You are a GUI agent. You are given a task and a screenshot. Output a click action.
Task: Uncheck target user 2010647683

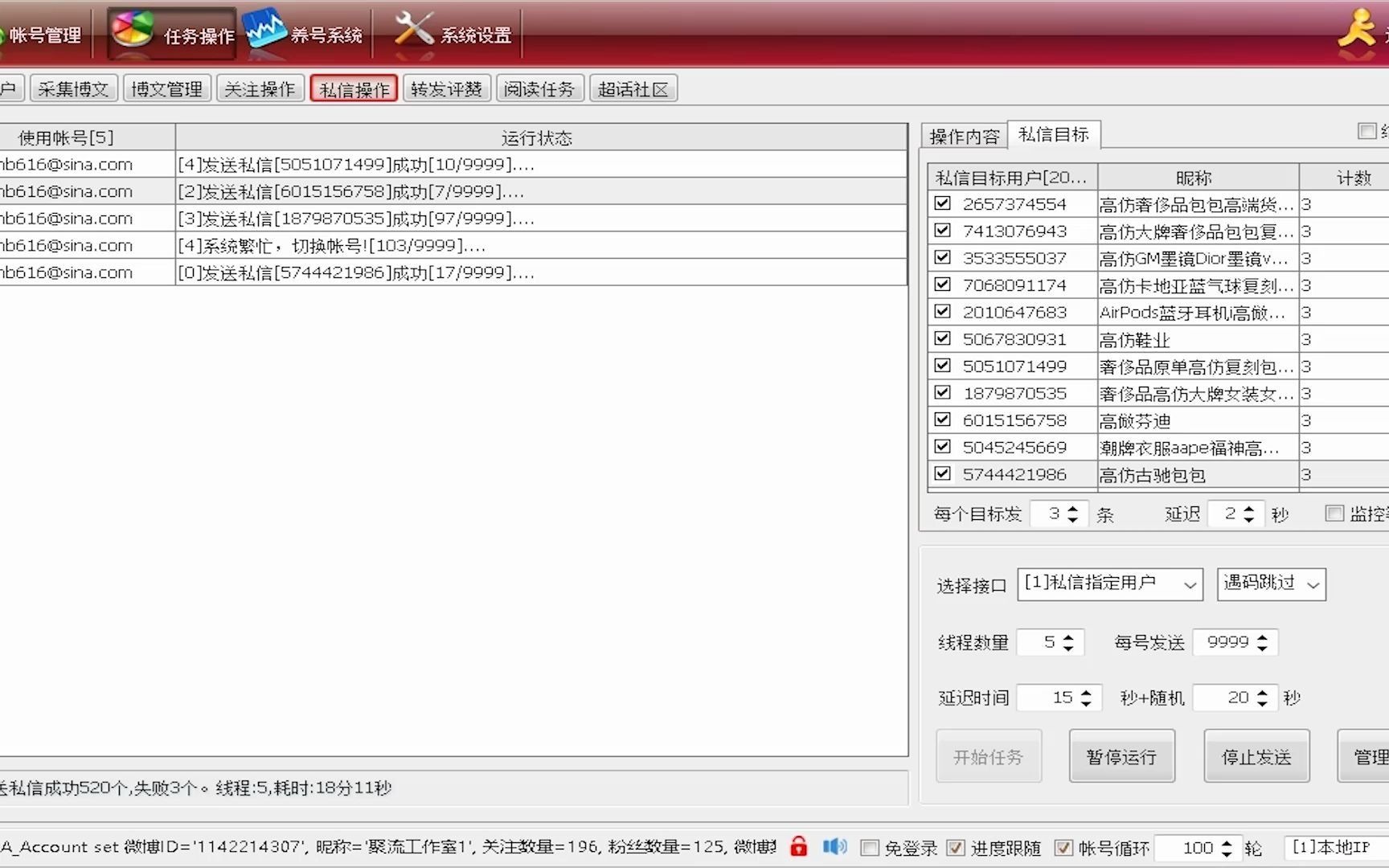(942, 311)
